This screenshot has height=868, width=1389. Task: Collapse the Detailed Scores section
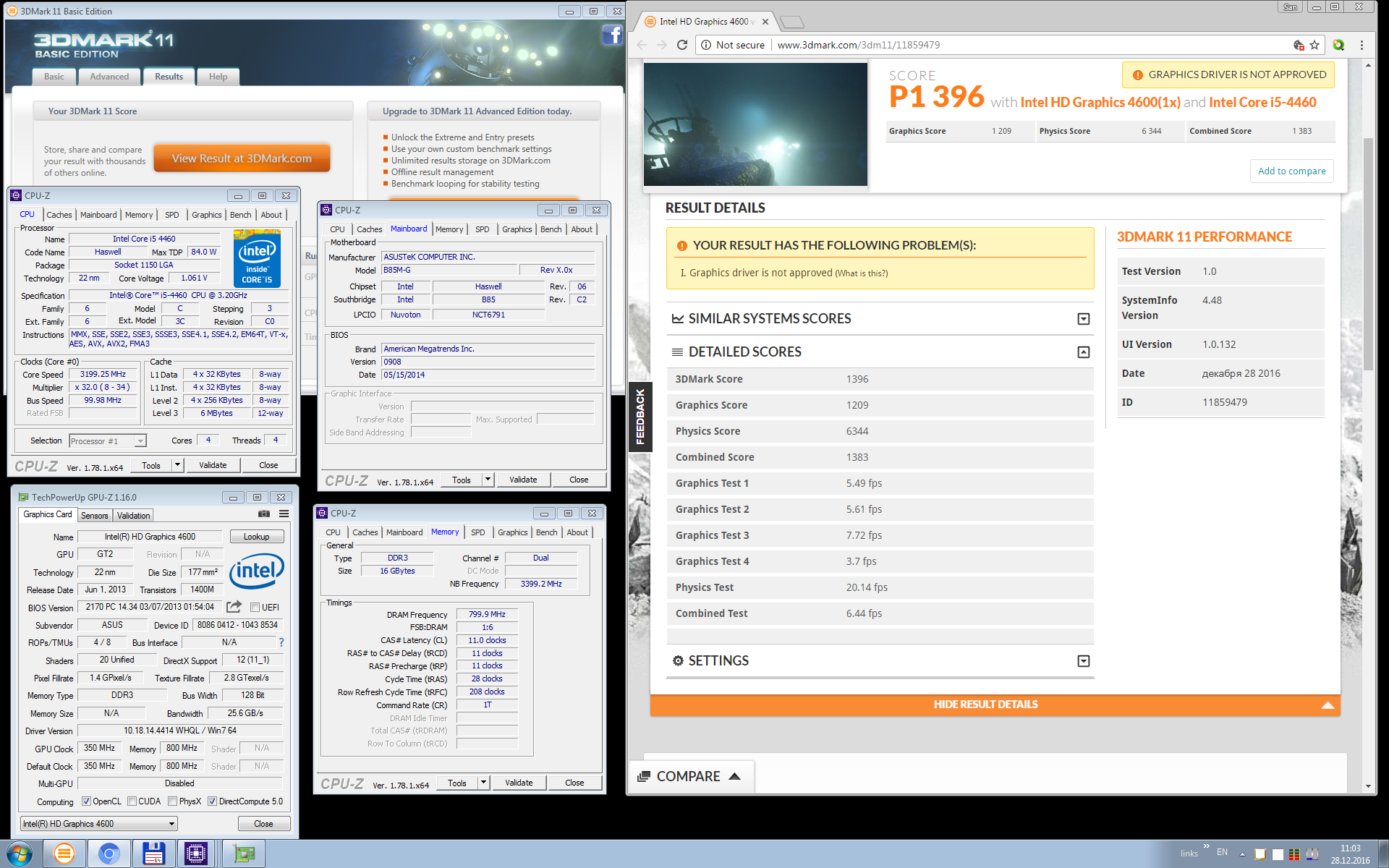tap(1083, 352)
